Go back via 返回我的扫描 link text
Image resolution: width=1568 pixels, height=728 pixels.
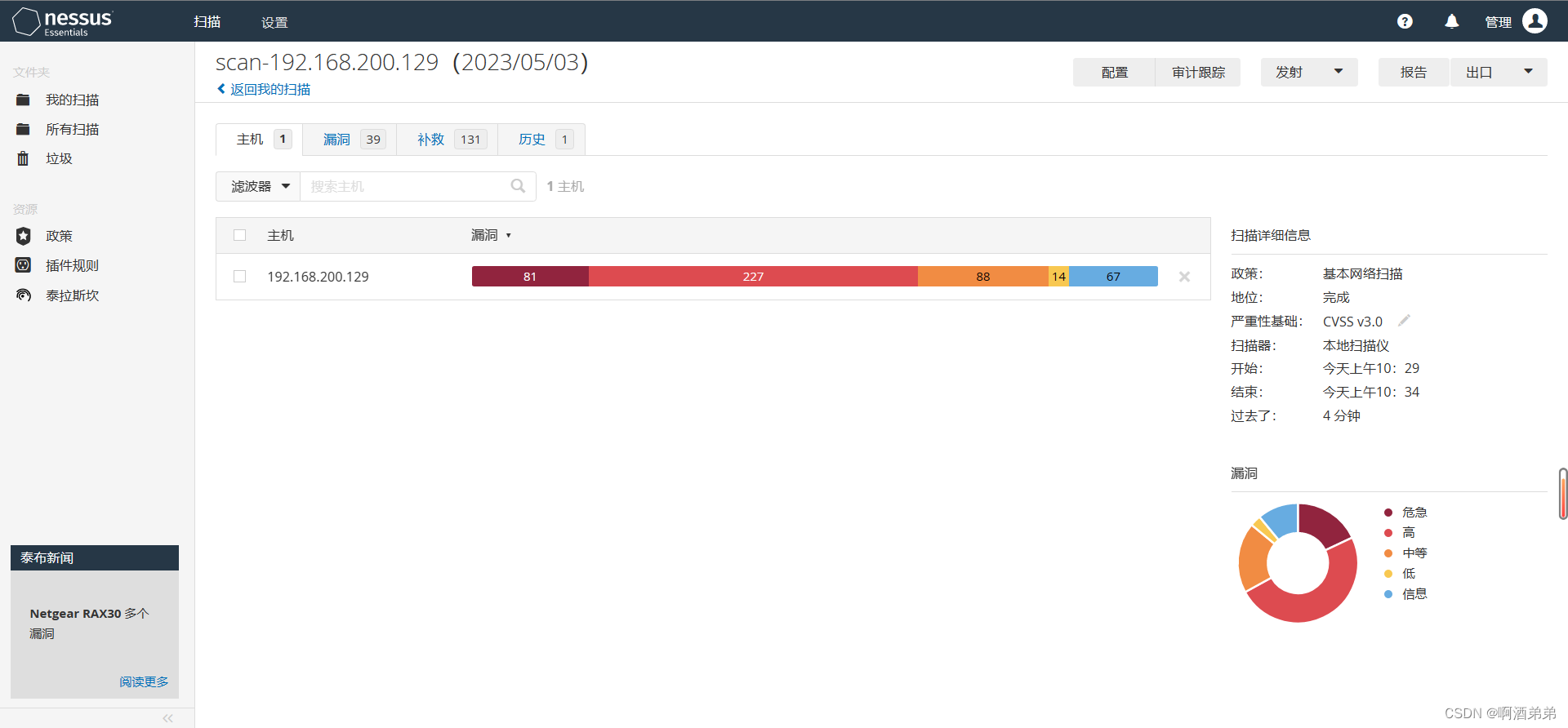(270, 89)
